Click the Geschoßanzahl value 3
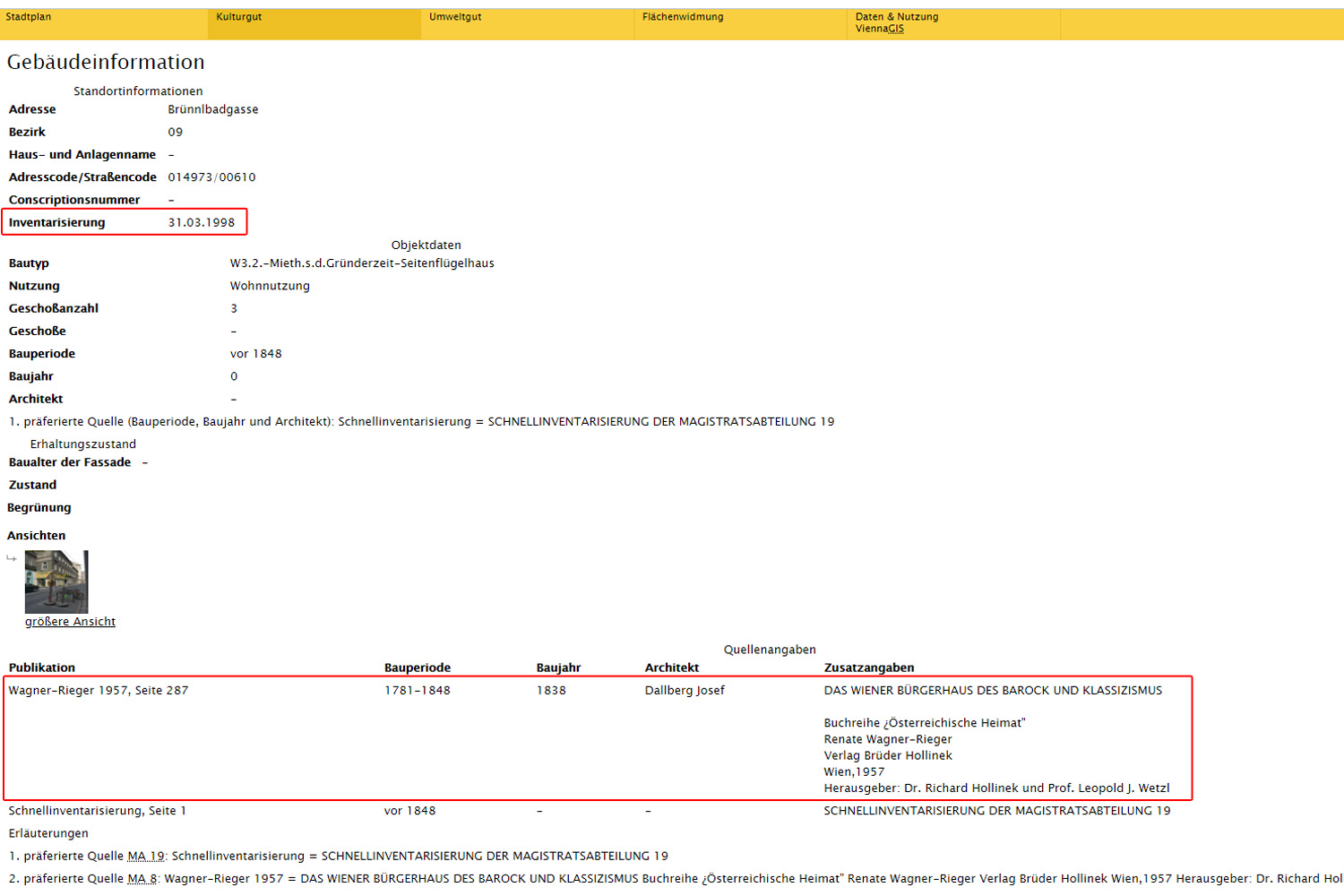Screen dimensions: 1344x896 (234, 308)
